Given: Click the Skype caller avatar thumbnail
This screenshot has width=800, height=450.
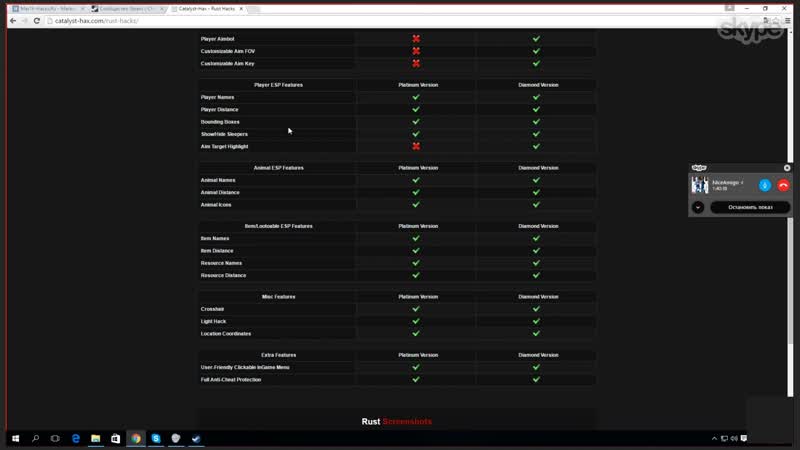Looking at the screenshot, I should [700, 185].
